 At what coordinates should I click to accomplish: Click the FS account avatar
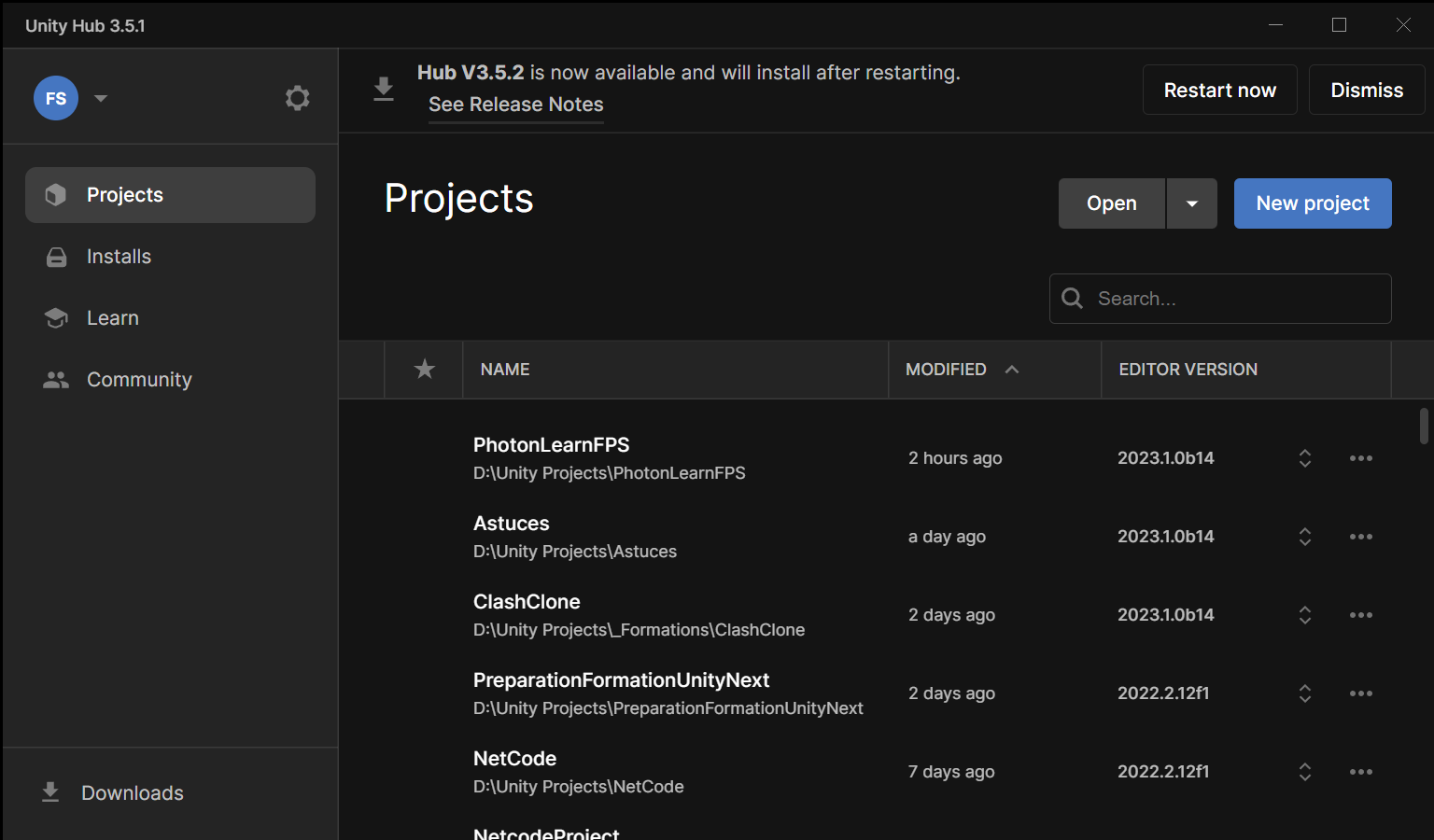point(56,98)
